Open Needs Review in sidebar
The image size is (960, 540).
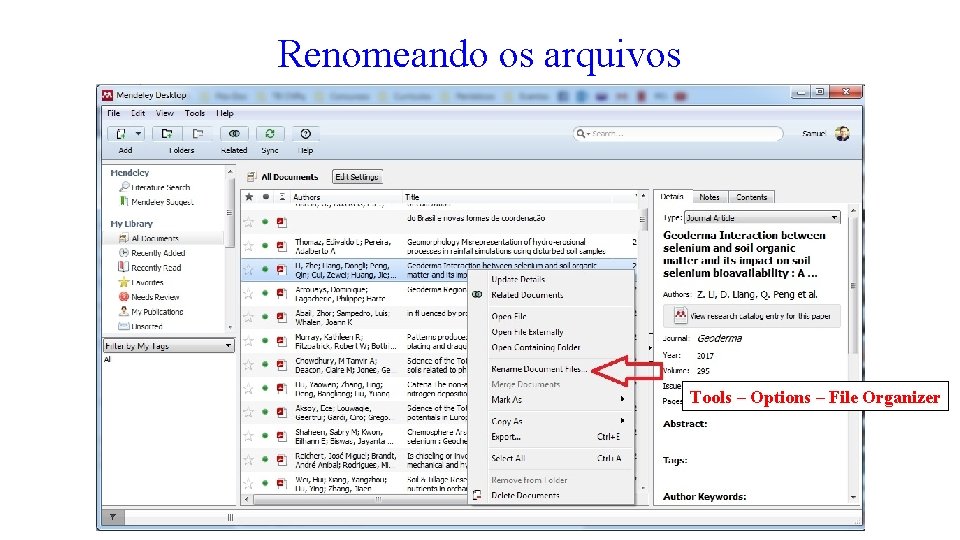point(155,297)
